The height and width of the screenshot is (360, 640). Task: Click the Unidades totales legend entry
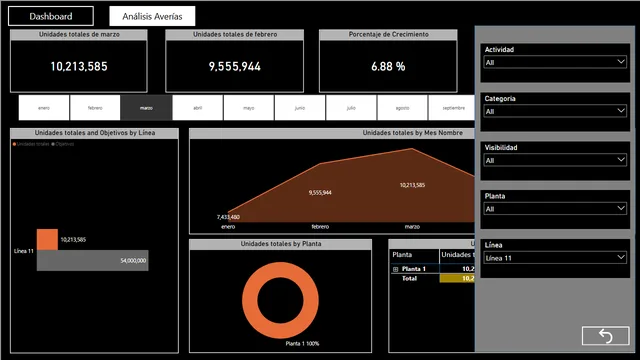(31, 144)
